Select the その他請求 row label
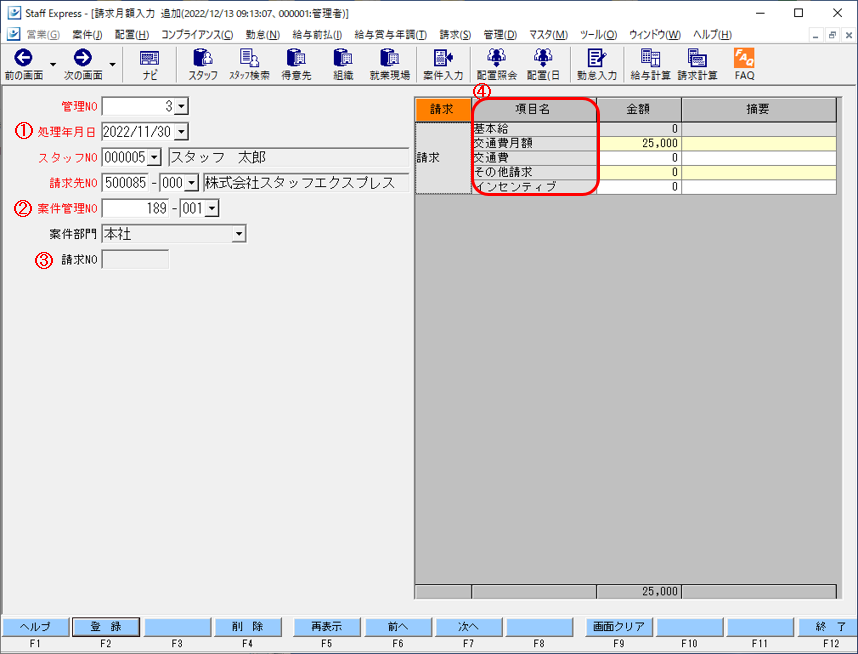858x654 pixels. 534,172
